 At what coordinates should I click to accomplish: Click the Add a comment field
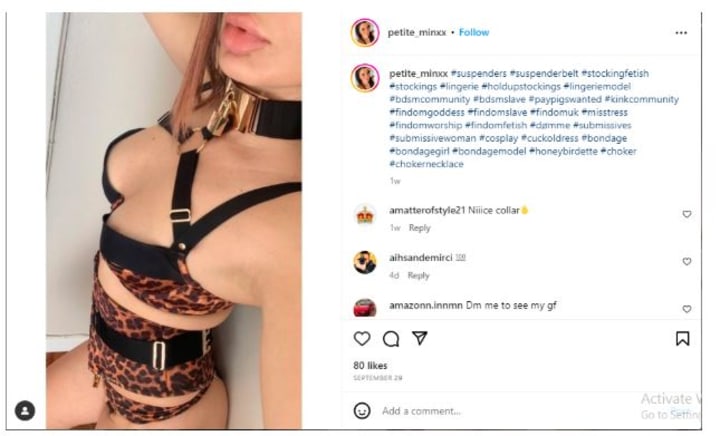(x=505, y=411)
